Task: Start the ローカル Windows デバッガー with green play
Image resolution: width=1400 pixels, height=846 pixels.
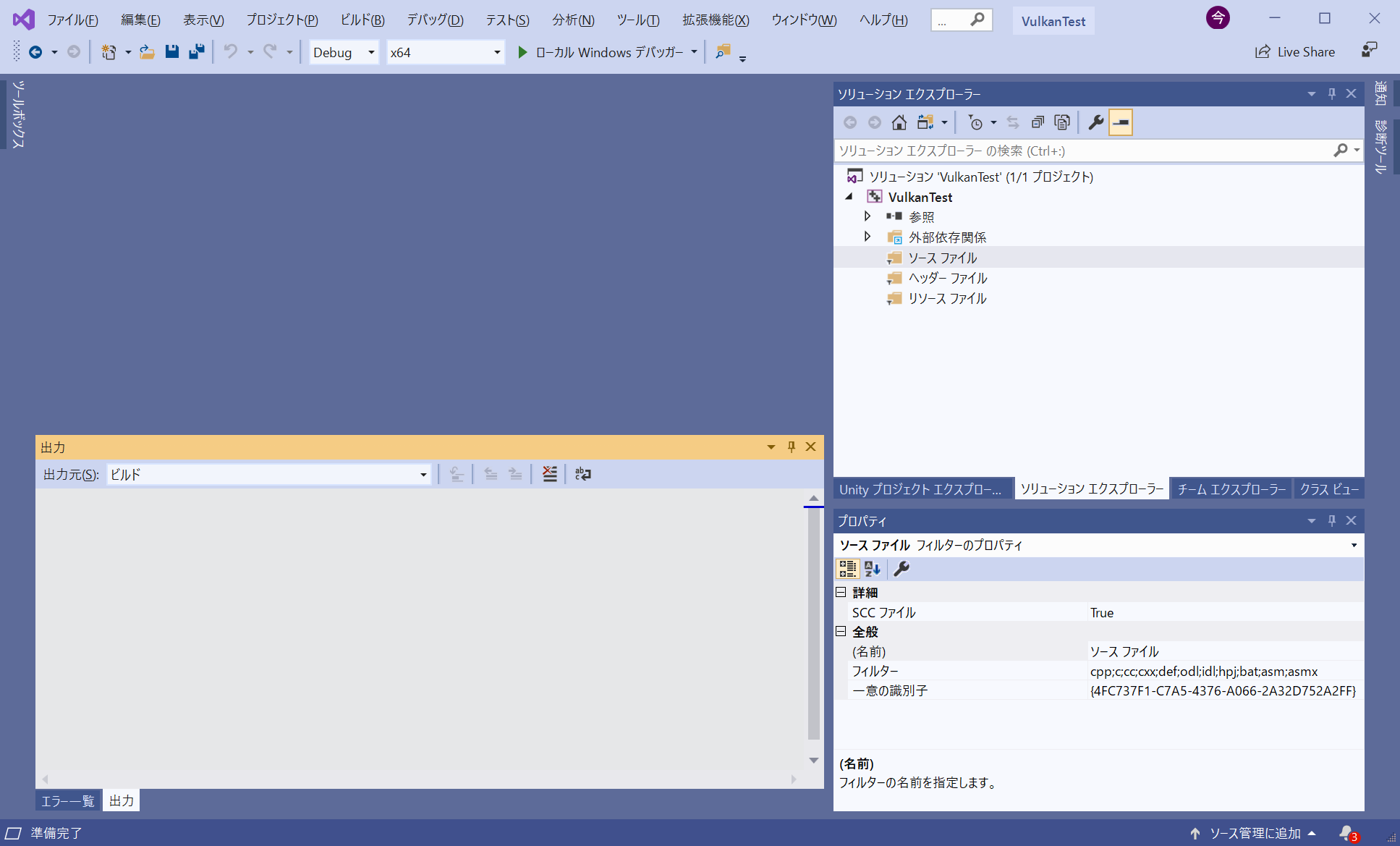Action: pyautogui.click(x=522, y=52)
